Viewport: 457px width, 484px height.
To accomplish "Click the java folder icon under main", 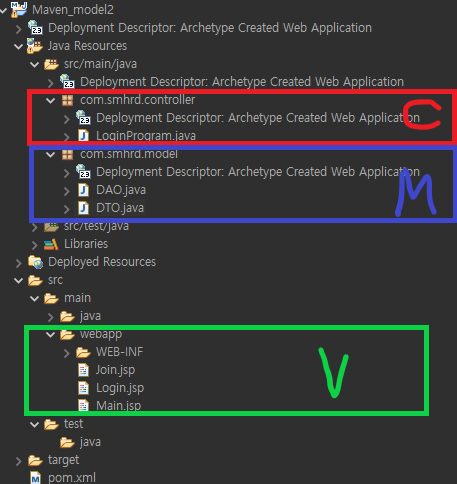I will pyautogui.click(x=67, y=316).
